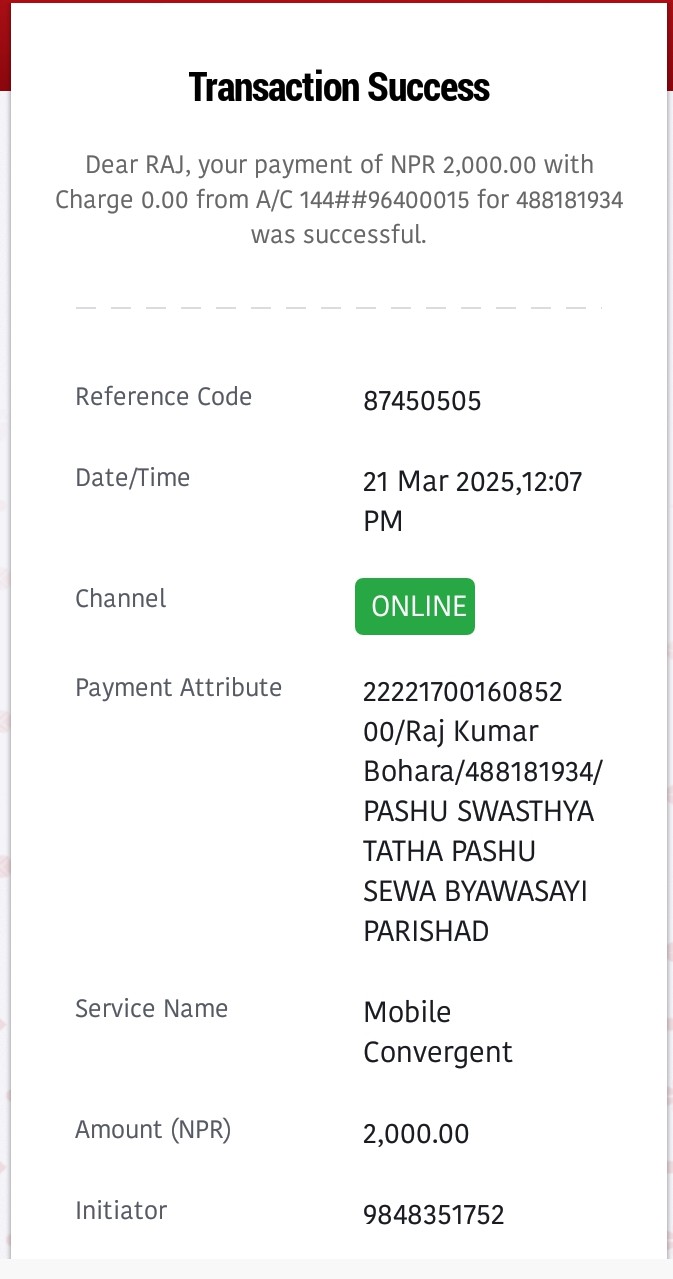
Task: Select the Transaction Success heading
Action: [339, 88]
